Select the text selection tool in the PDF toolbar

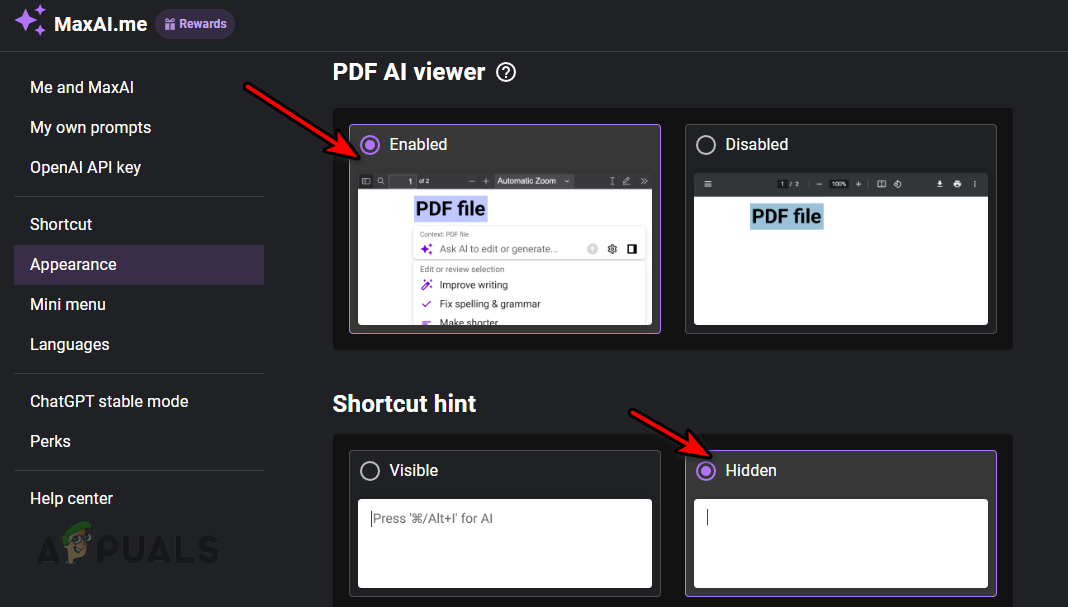612,181
